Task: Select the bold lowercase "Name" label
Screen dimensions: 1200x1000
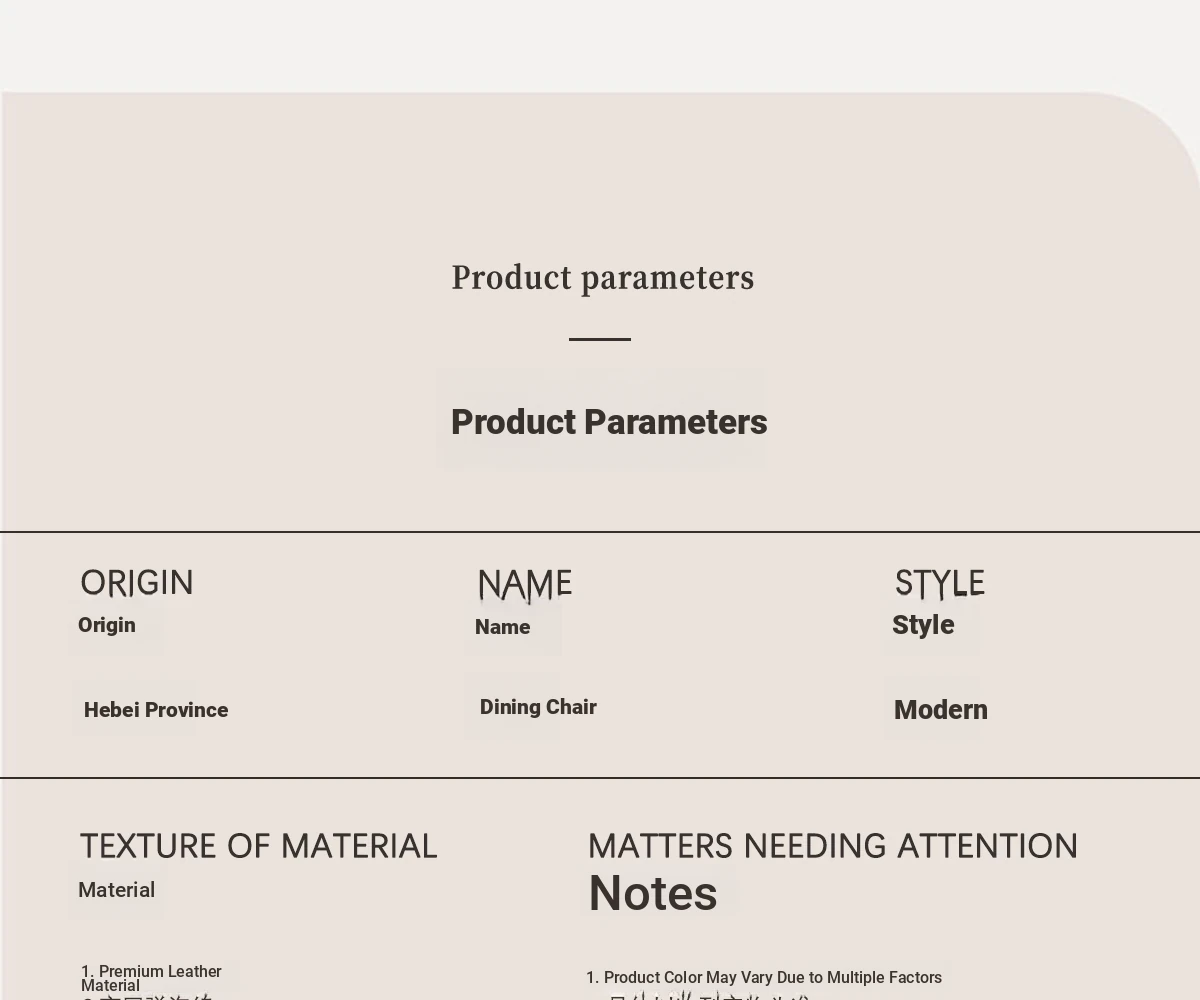Action: (502, 627)
